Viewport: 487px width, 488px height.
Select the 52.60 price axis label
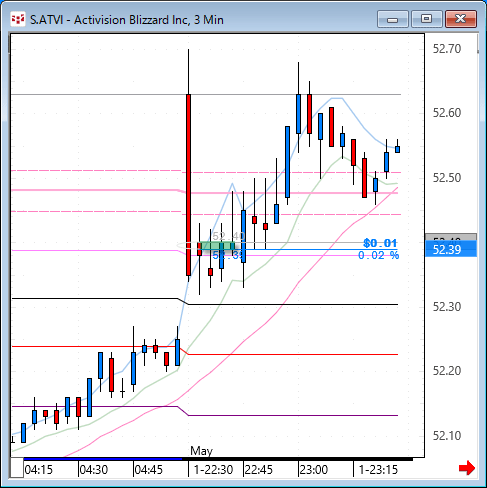point(447,113)
